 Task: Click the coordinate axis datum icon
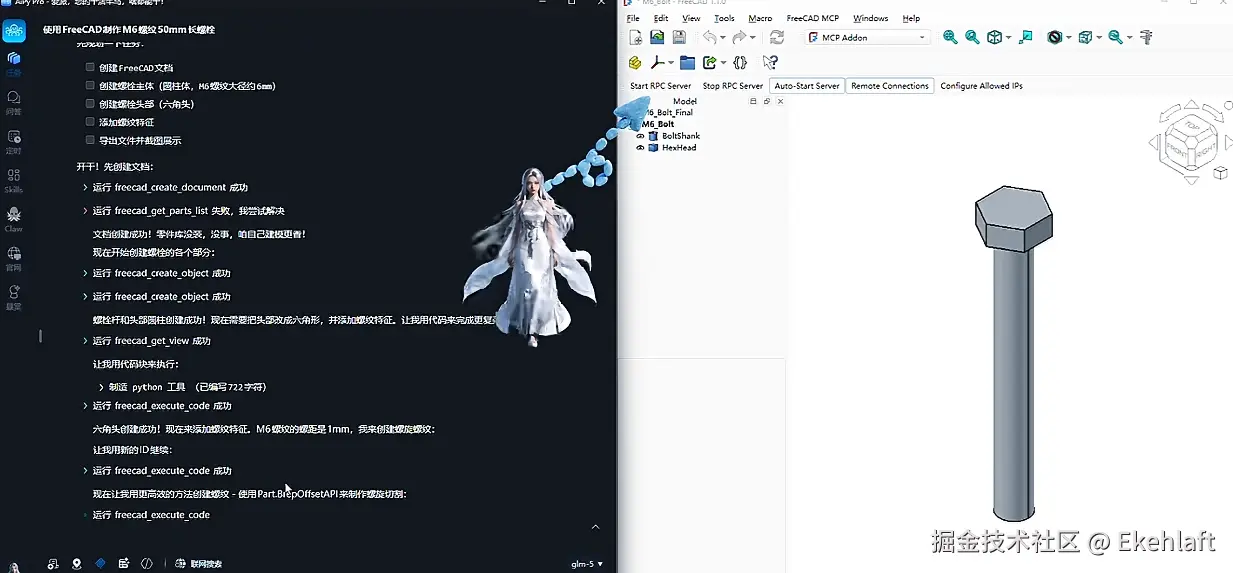coord(658,62)
